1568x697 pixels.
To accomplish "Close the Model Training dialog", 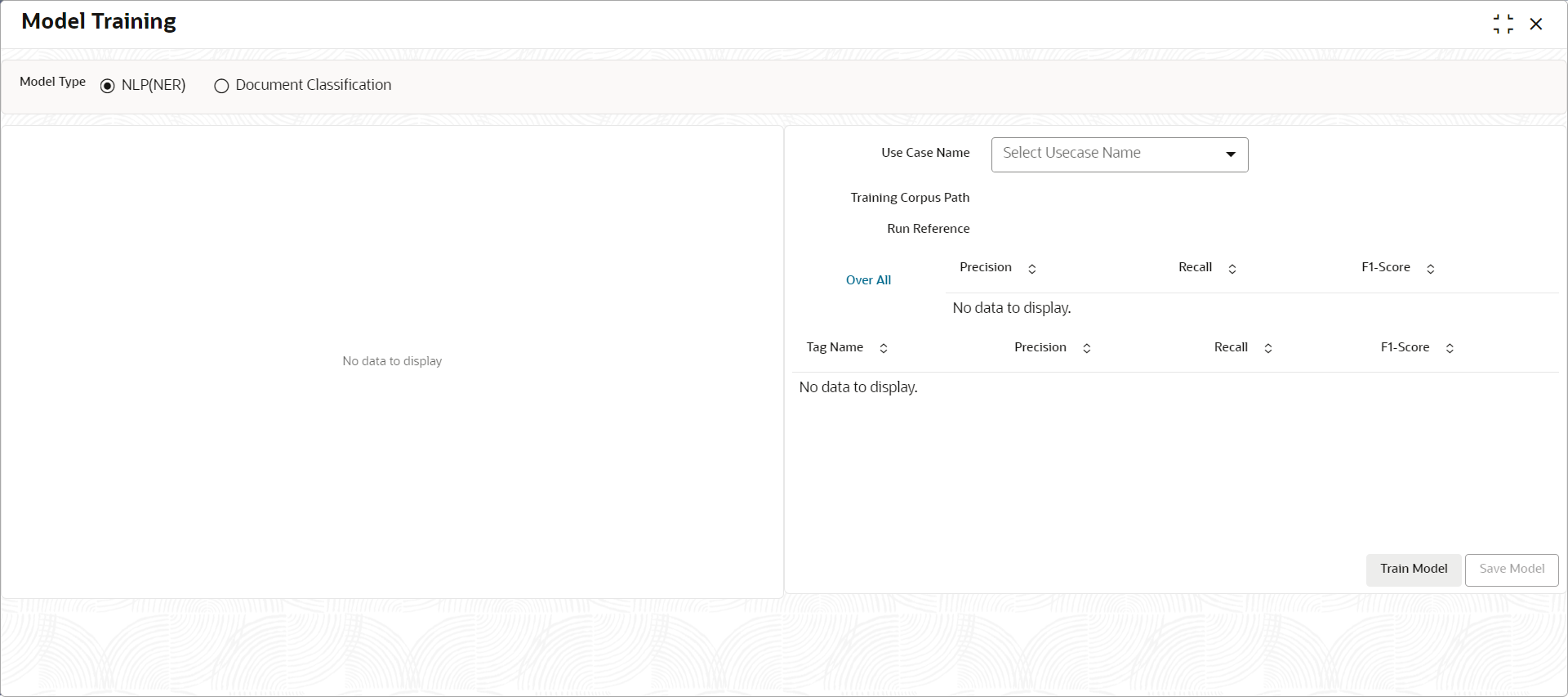I will 1536,24.
